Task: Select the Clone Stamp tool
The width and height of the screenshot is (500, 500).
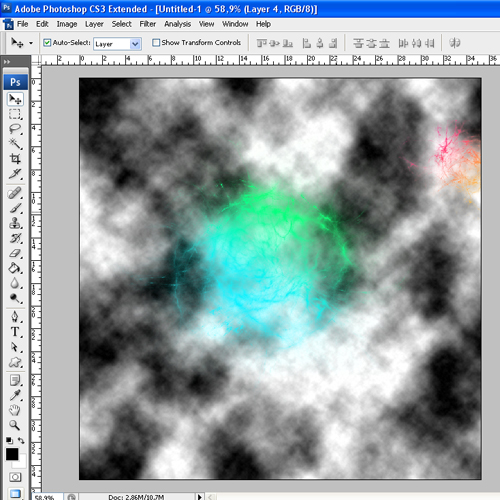Action: point(15,223)
